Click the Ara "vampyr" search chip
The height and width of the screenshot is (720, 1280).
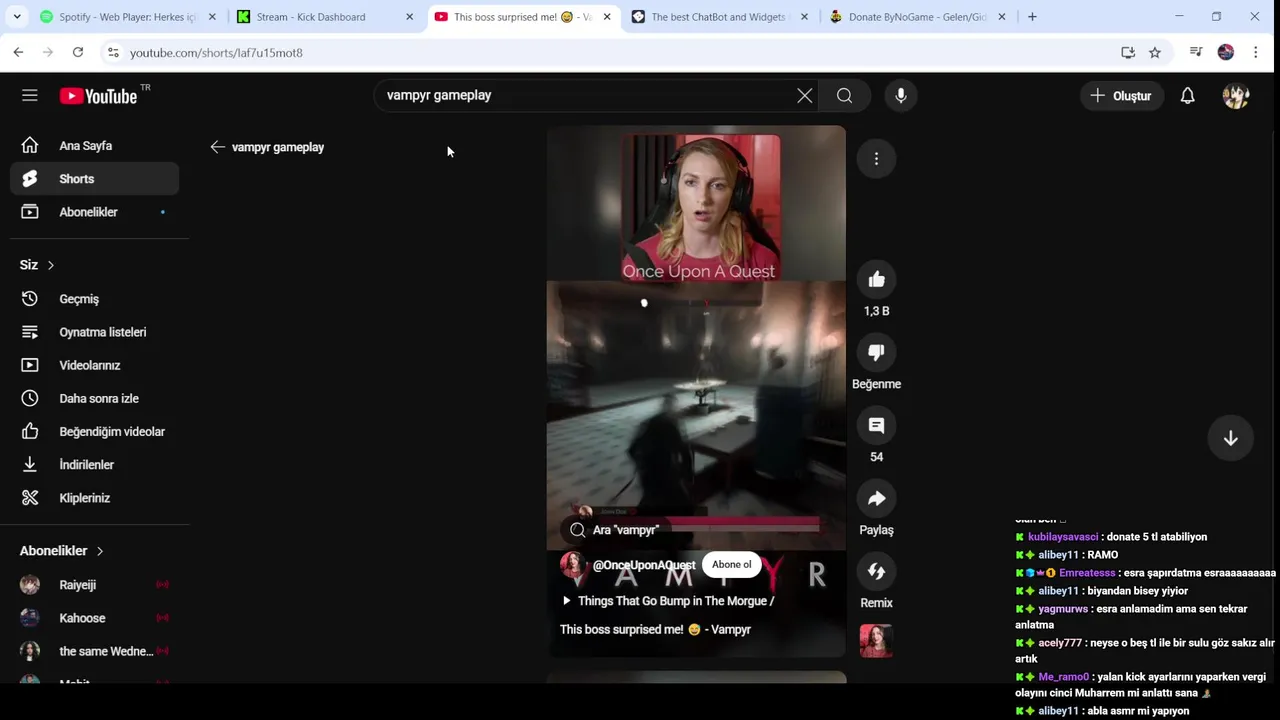point(615,530)
